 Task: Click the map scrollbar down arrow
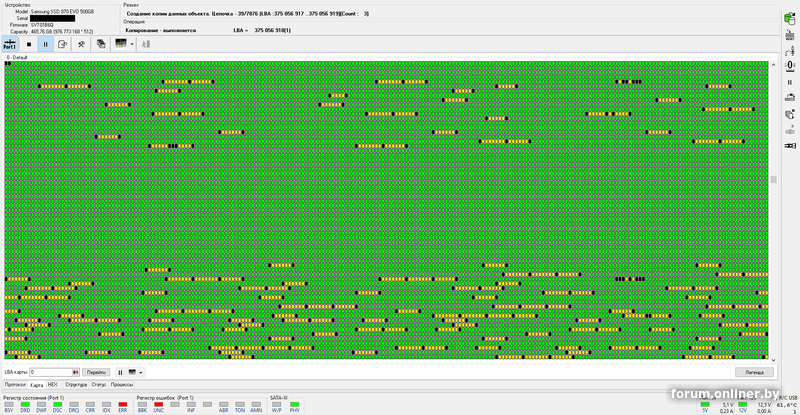(773, 360)
